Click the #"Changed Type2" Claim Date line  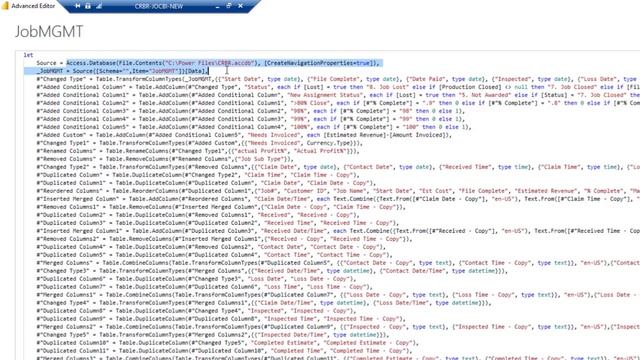point(338,167)
